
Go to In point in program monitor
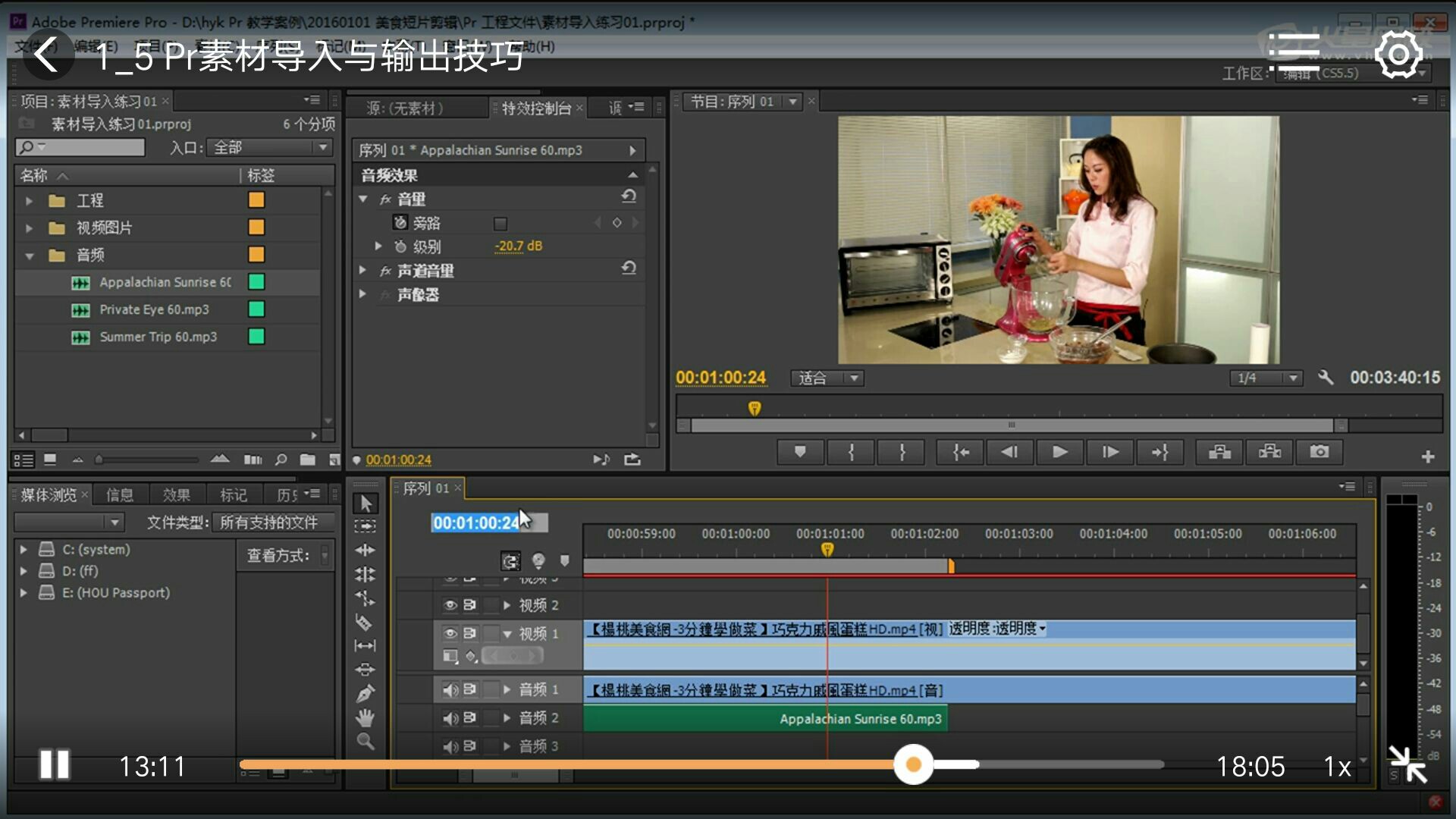[961, 453]
